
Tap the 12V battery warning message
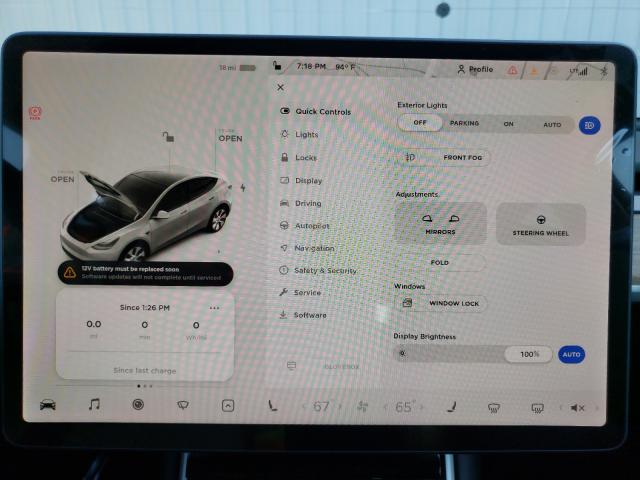(x=145, y=273)
